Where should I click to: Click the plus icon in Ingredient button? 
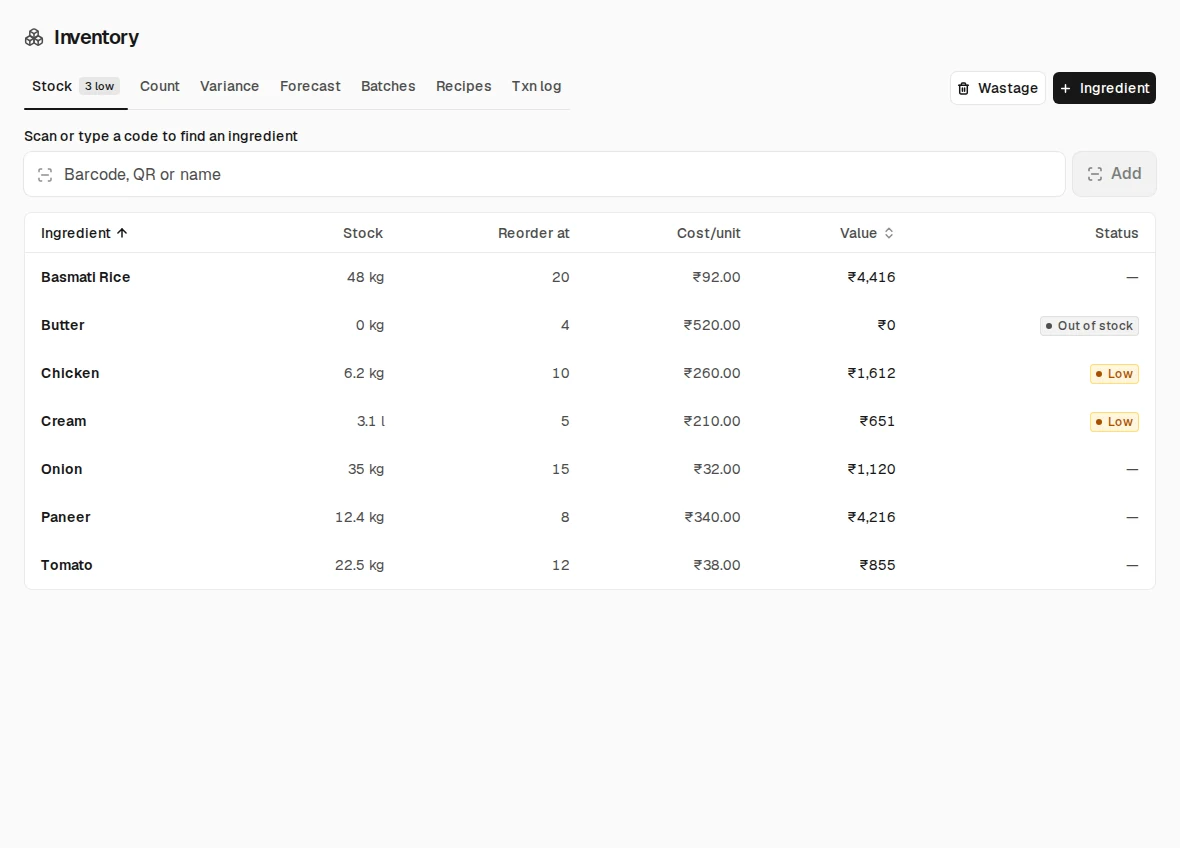[1065, 89]
